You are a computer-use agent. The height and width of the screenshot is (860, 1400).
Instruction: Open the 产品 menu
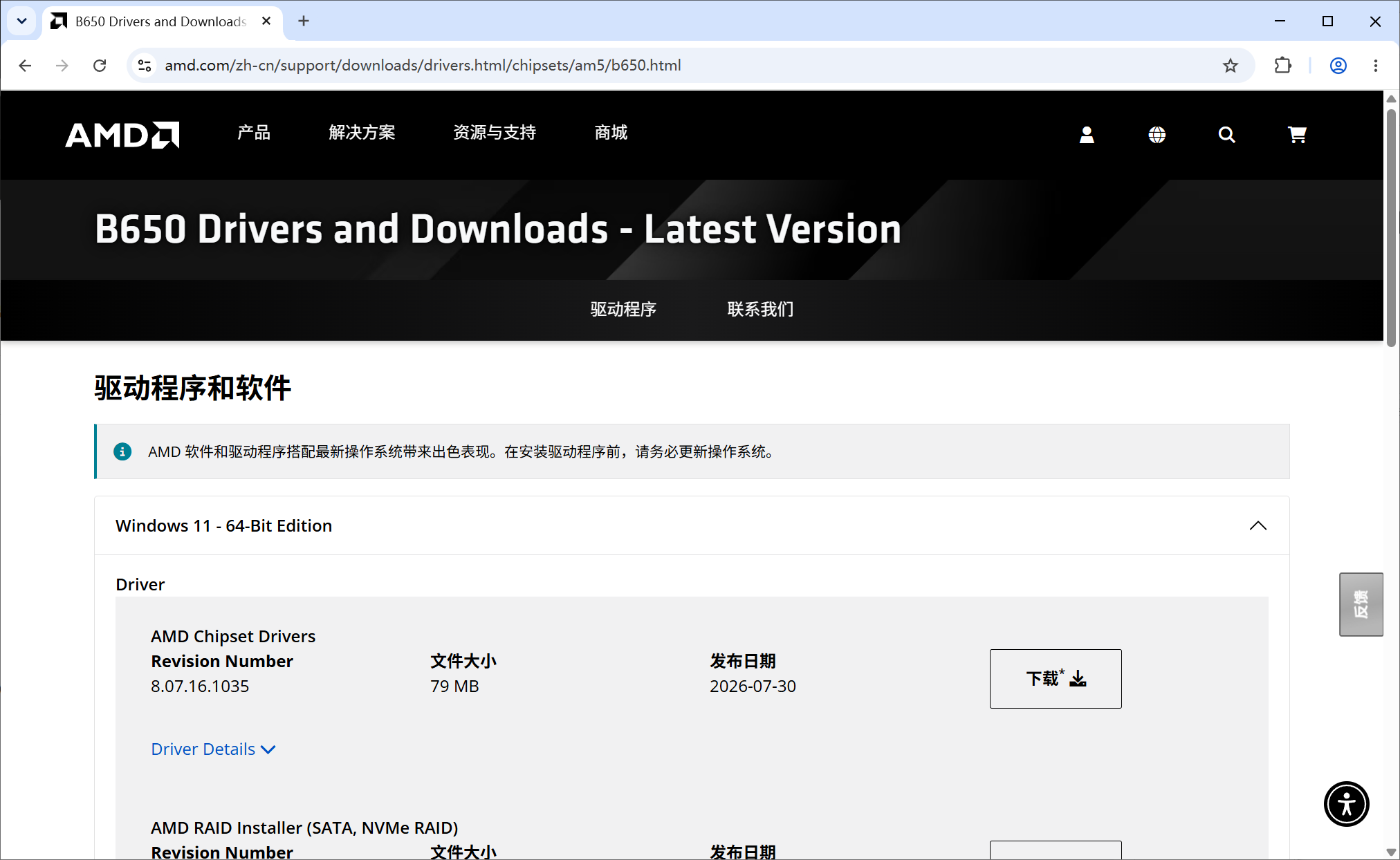pyautogui.click(x=254, y=133)
